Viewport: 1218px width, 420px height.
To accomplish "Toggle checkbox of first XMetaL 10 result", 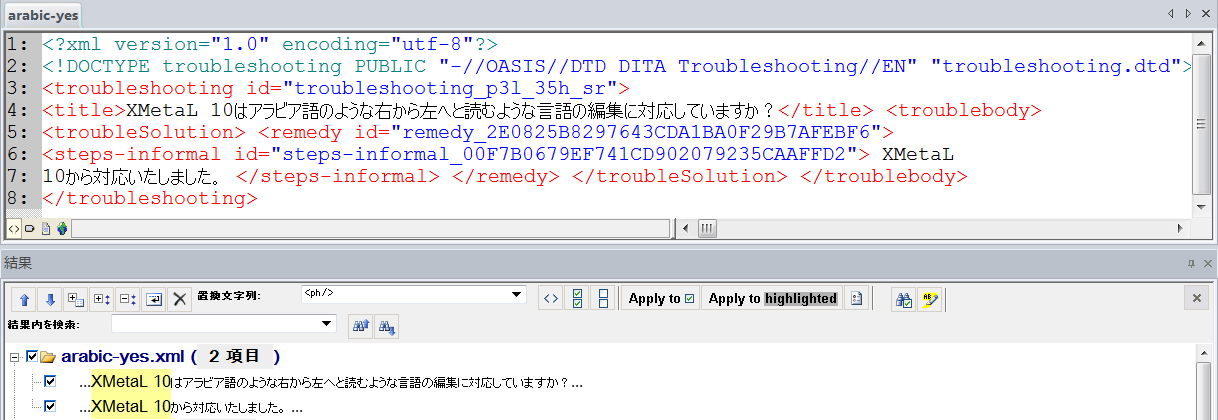I will point(50,381).
